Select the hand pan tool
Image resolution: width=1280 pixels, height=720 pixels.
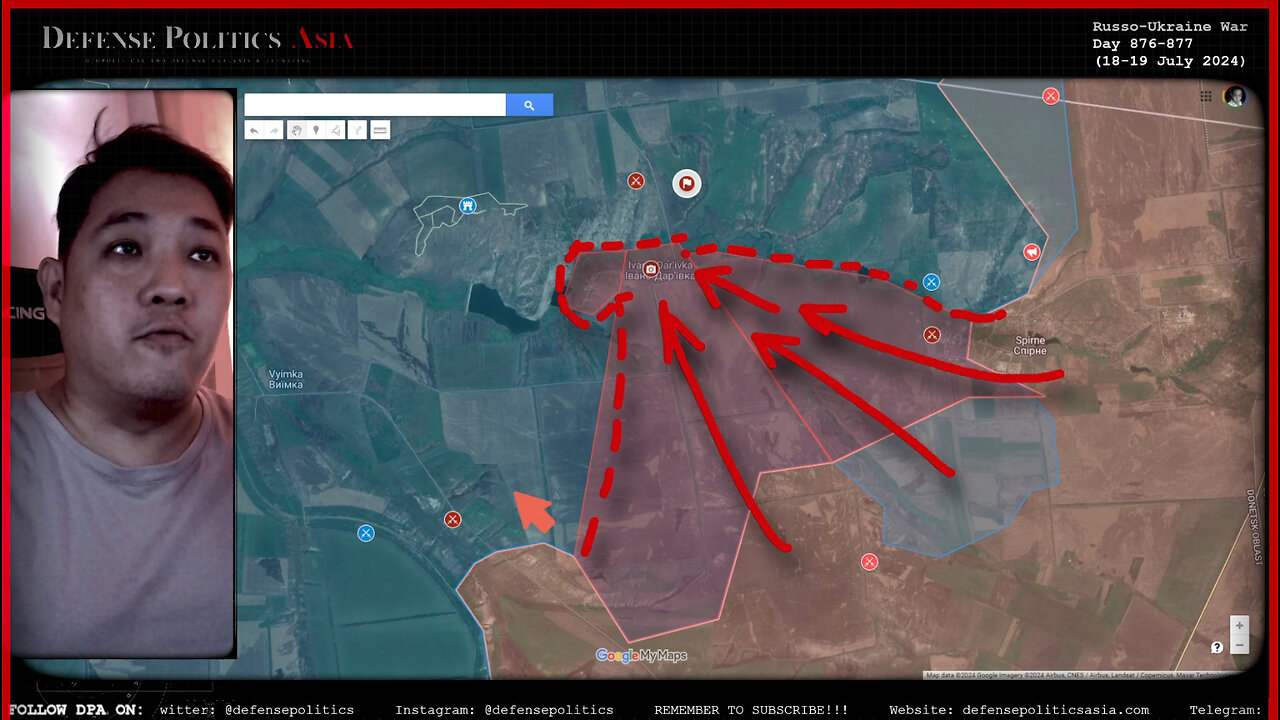(x=297, y=130)
